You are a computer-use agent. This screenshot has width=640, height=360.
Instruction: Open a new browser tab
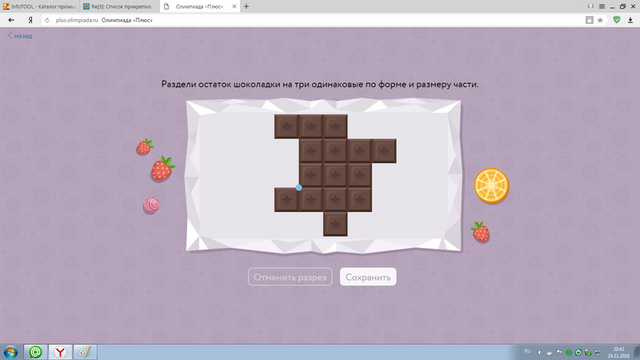coord(246,7)
